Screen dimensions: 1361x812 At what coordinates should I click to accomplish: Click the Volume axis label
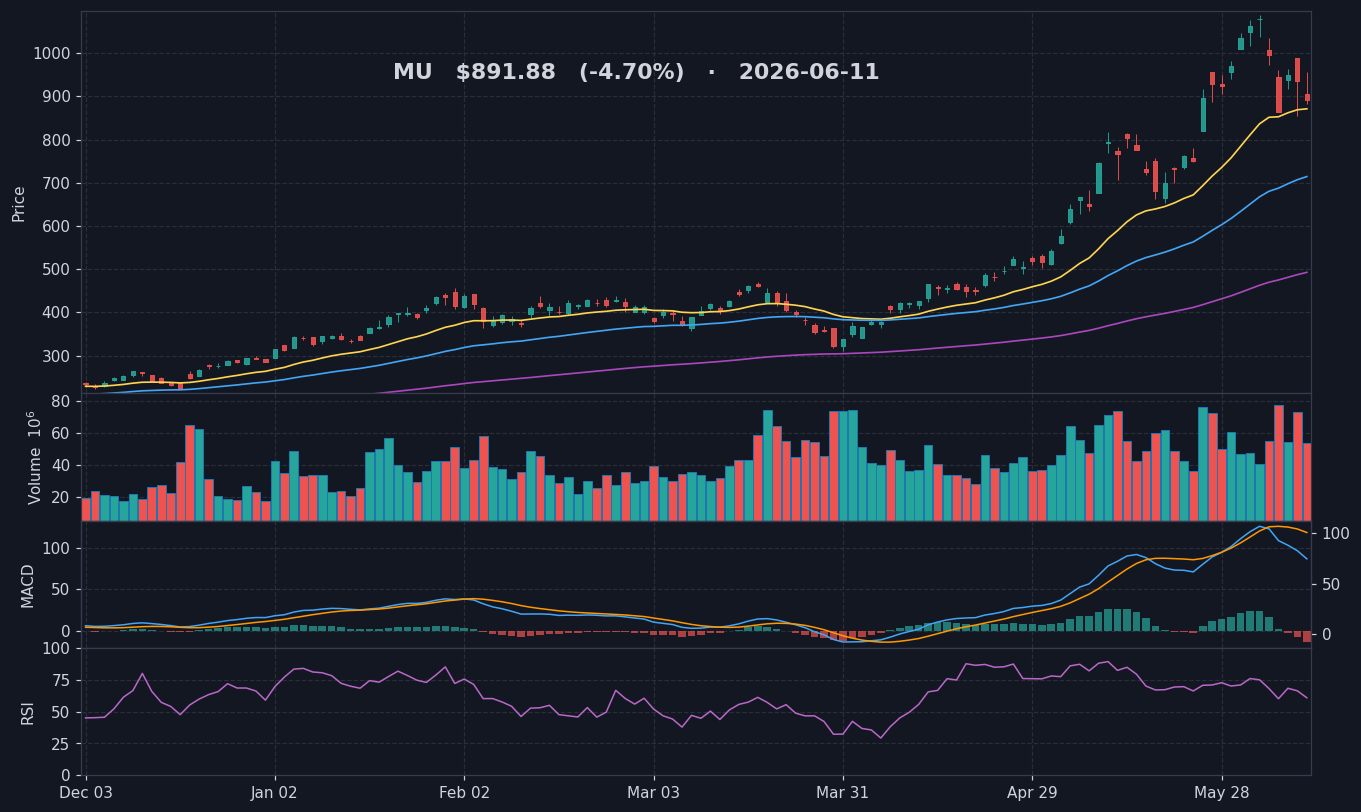[x=34, y=457]
